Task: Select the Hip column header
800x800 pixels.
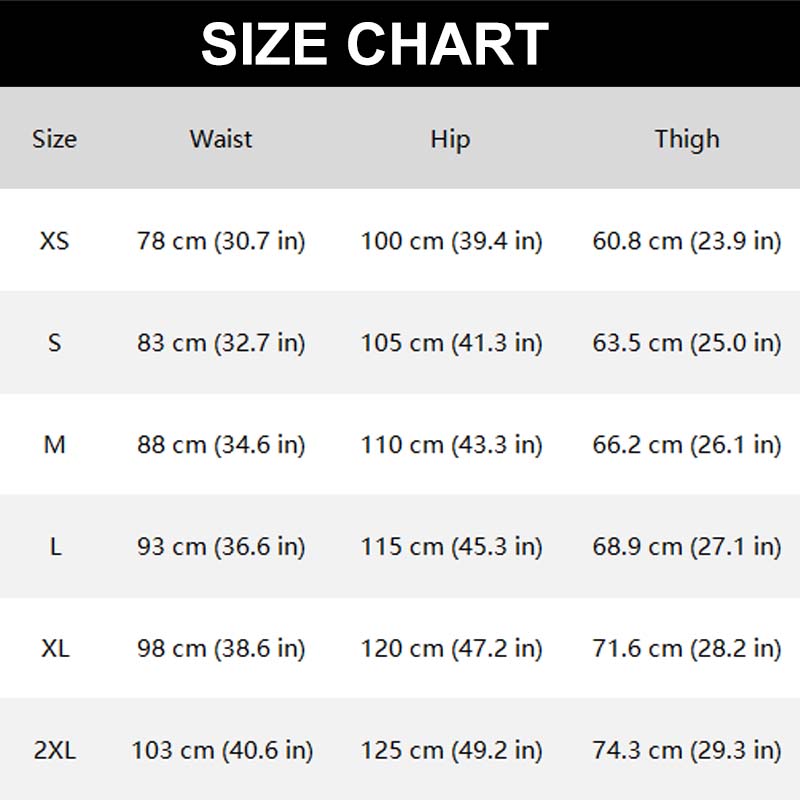Action: click(x=450, y=139)
